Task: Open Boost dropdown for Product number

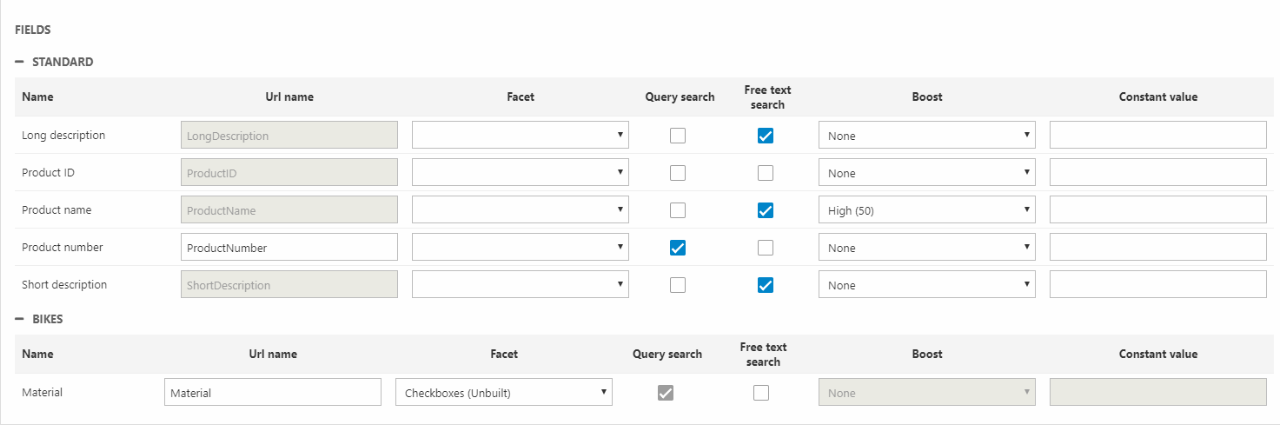Action: tap(926, 248)
